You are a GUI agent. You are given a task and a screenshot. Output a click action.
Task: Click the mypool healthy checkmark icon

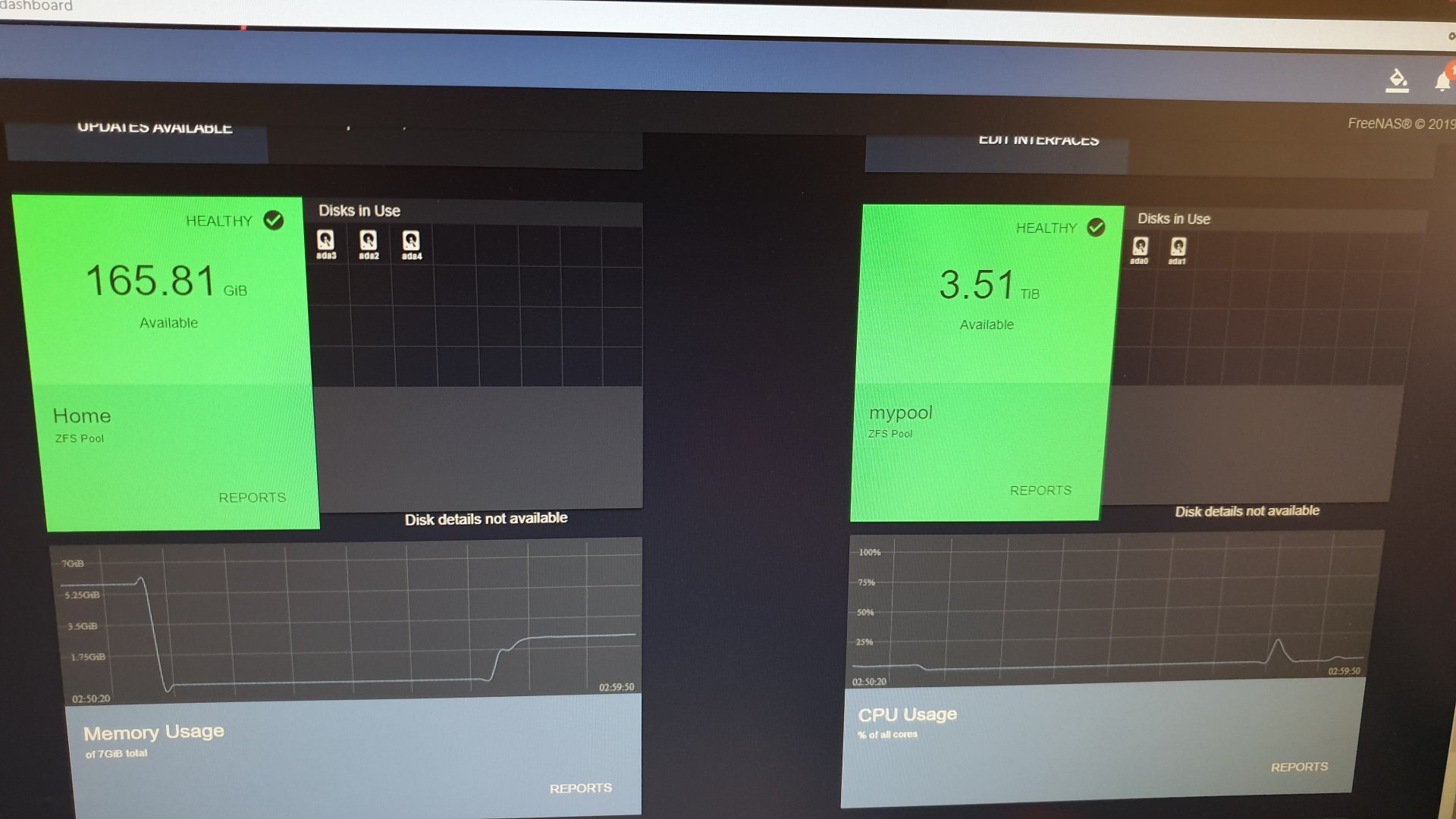(x=1096, y=227)
